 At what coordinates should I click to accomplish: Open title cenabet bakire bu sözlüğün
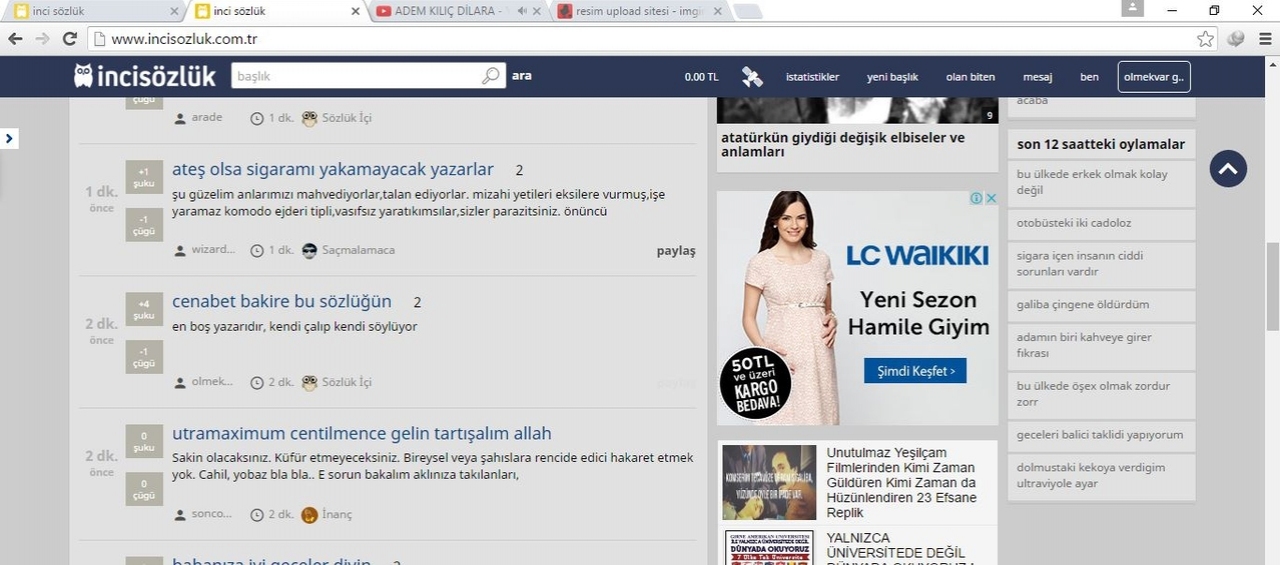pos(282,301)
